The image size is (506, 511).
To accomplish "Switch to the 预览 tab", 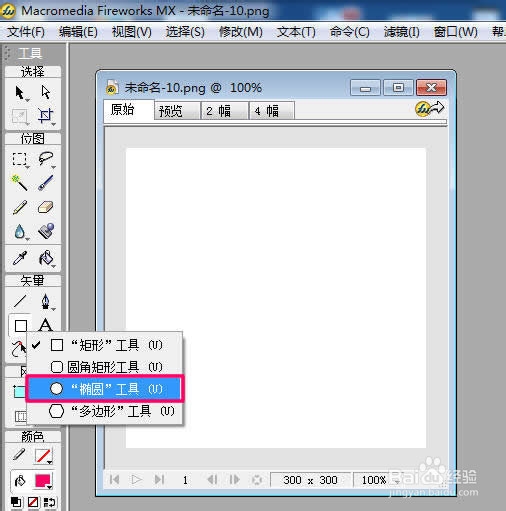I will [x=177, y=111].
